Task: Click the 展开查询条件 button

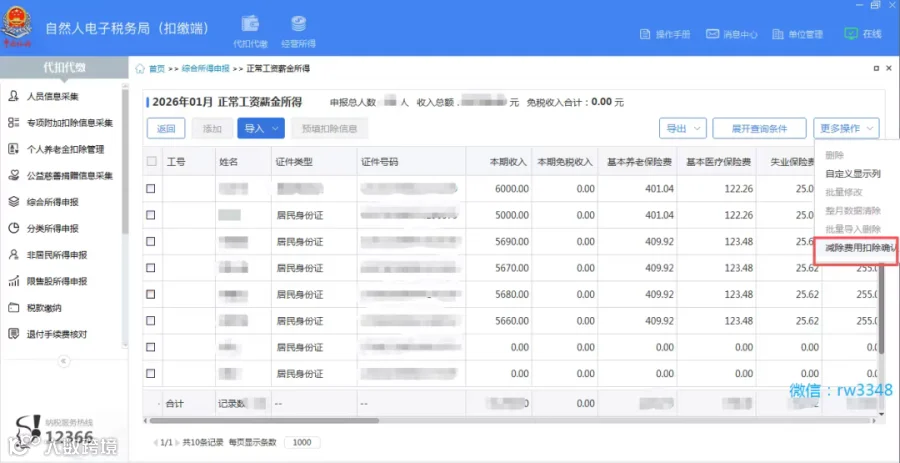Action: [759, 129]
